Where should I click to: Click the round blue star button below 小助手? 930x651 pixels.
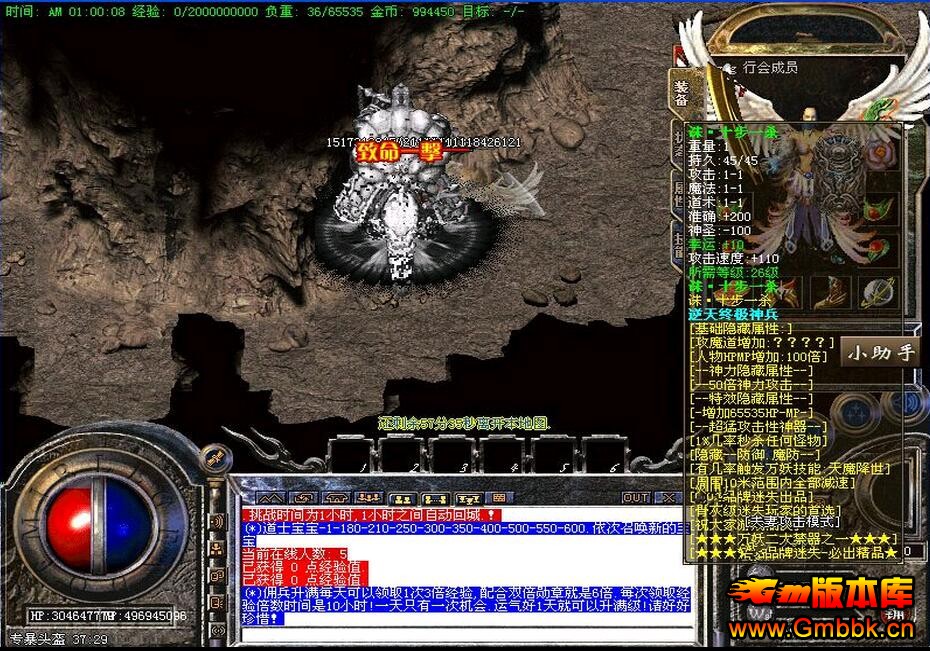click(x=858, y=411)
